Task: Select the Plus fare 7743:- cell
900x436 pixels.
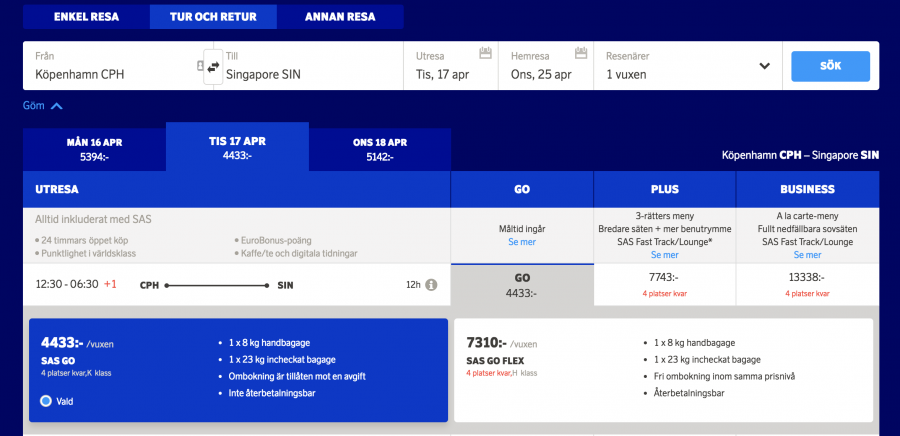Action: click(664, 284)
